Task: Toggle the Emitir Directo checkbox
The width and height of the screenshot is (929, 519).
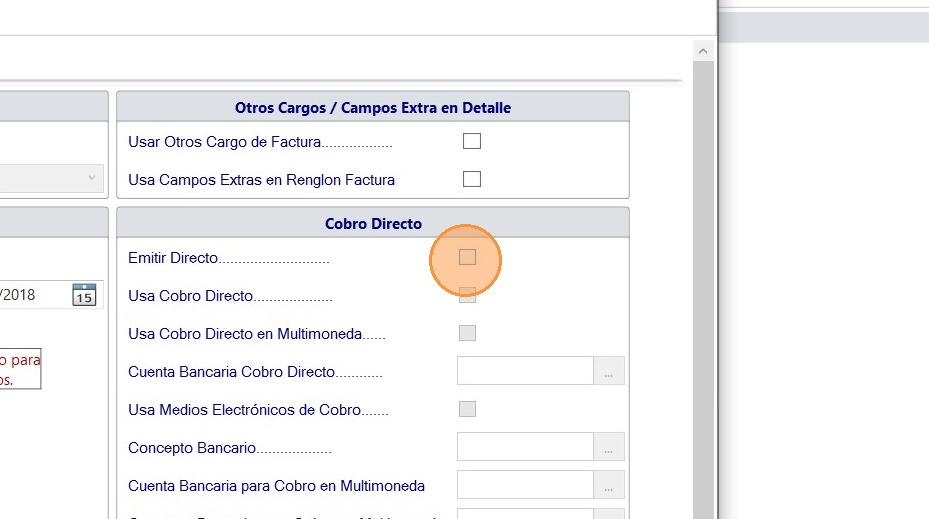Action: tap(467, 258)
